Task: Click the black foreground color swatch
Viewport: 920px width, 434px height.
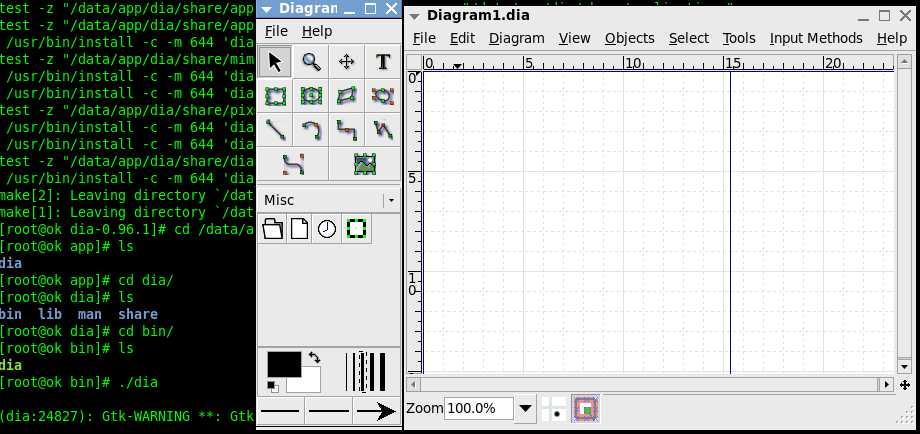Action: (x=284, y=364)
